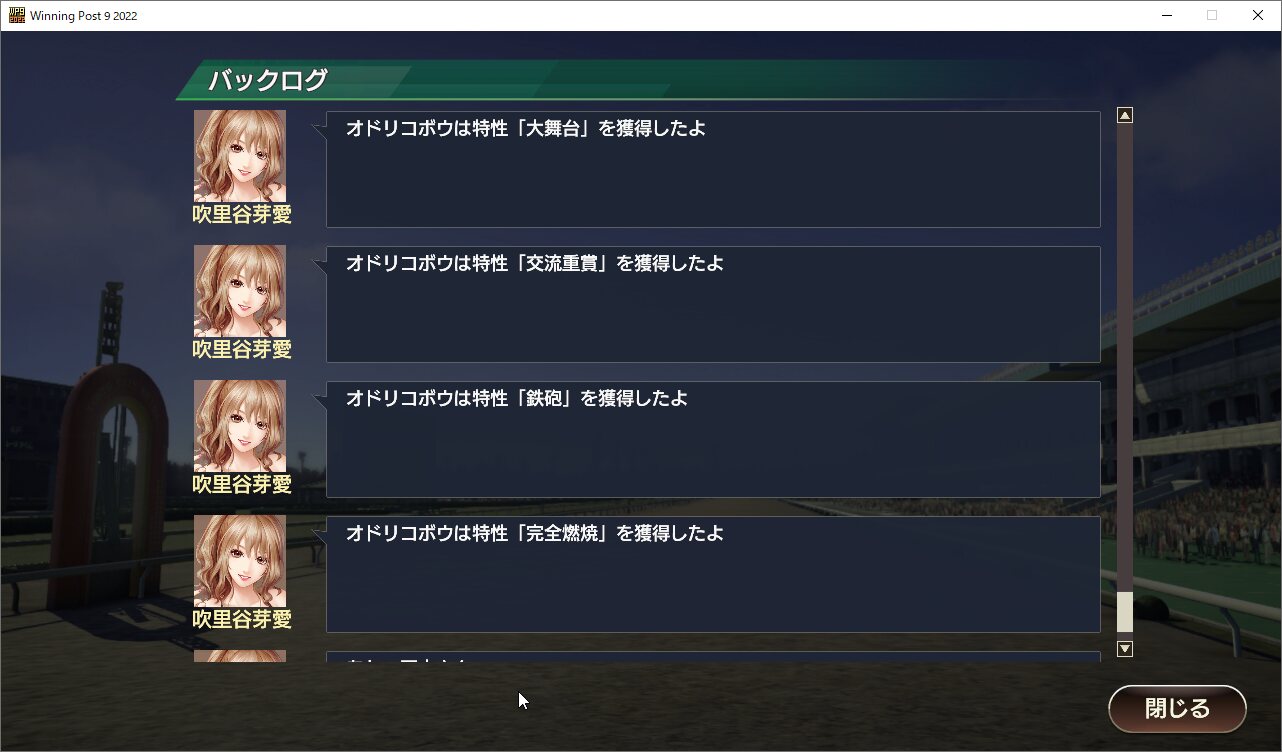Click the 閉じる button
The image size is (1282, 752).
pyautogui.click(x=1177, y=709)
